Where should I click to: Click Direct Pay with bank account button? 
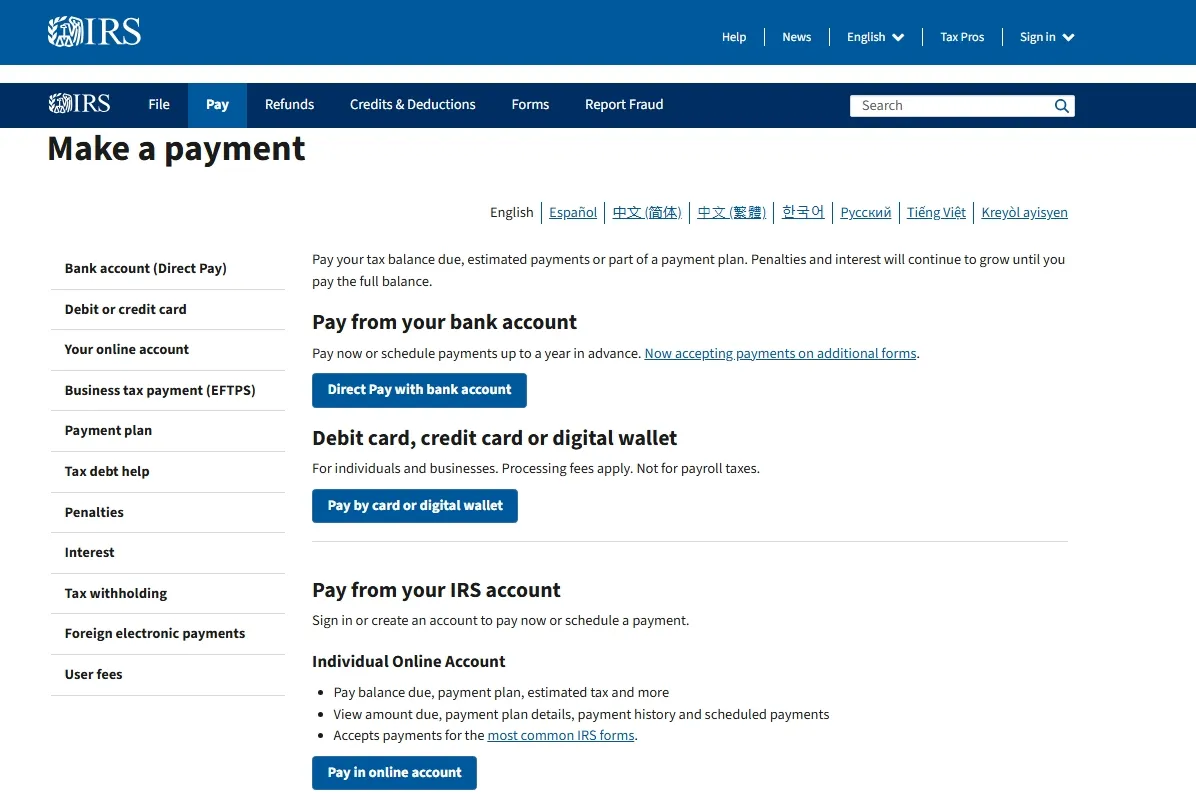click(x=419, y=390)
